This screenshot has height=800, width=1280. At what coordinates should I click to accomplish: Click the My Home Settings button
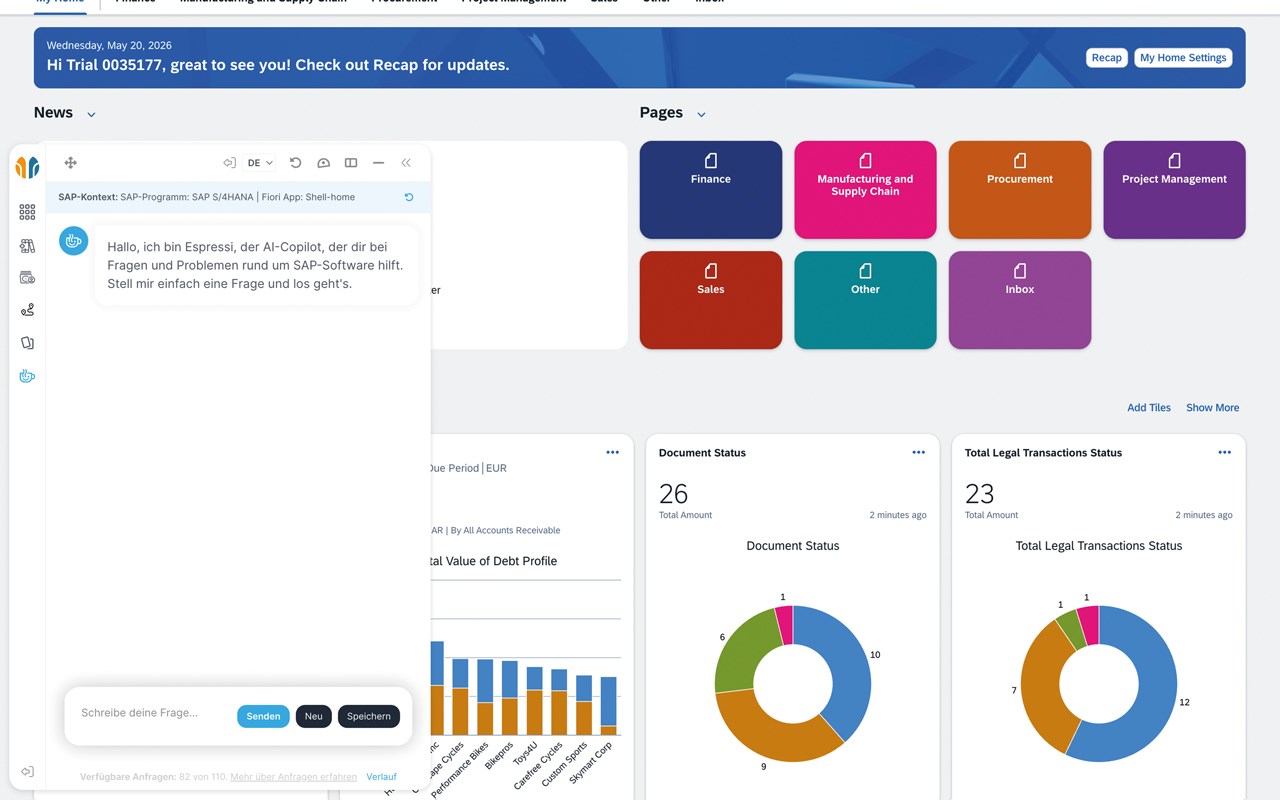tap(1183, 58)
